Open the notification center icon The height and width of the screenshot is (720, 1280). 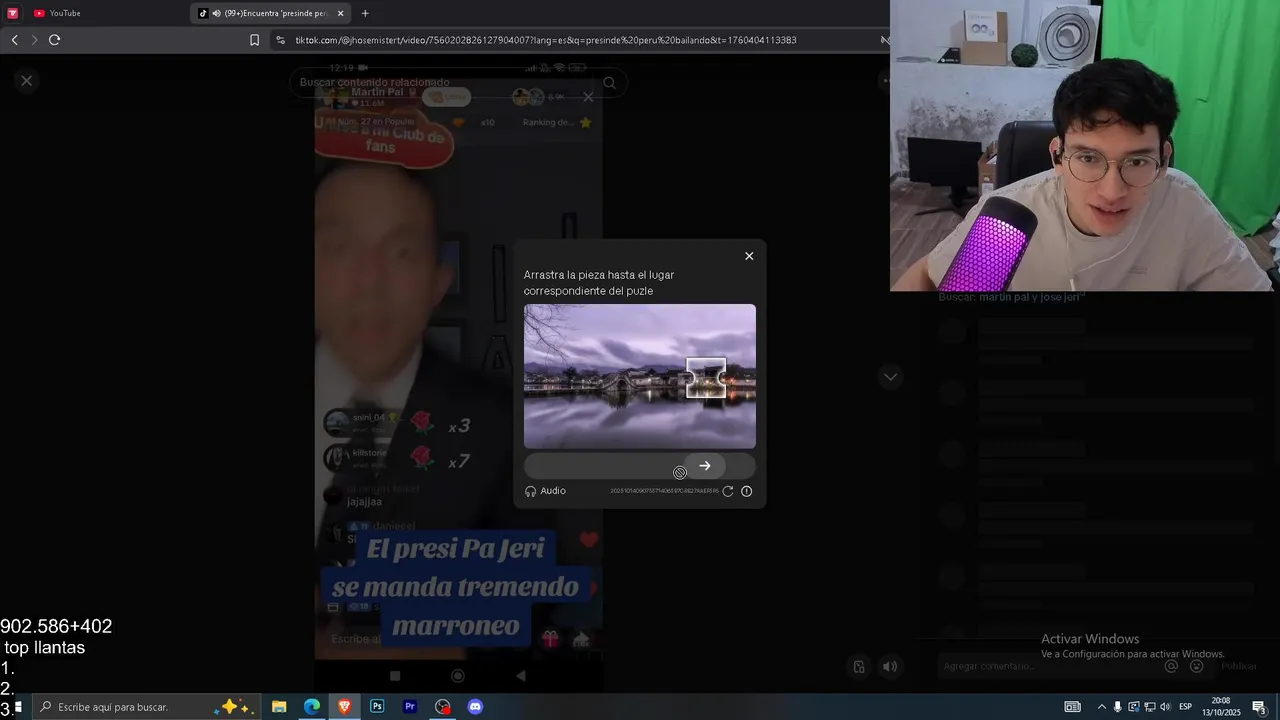1260,707
